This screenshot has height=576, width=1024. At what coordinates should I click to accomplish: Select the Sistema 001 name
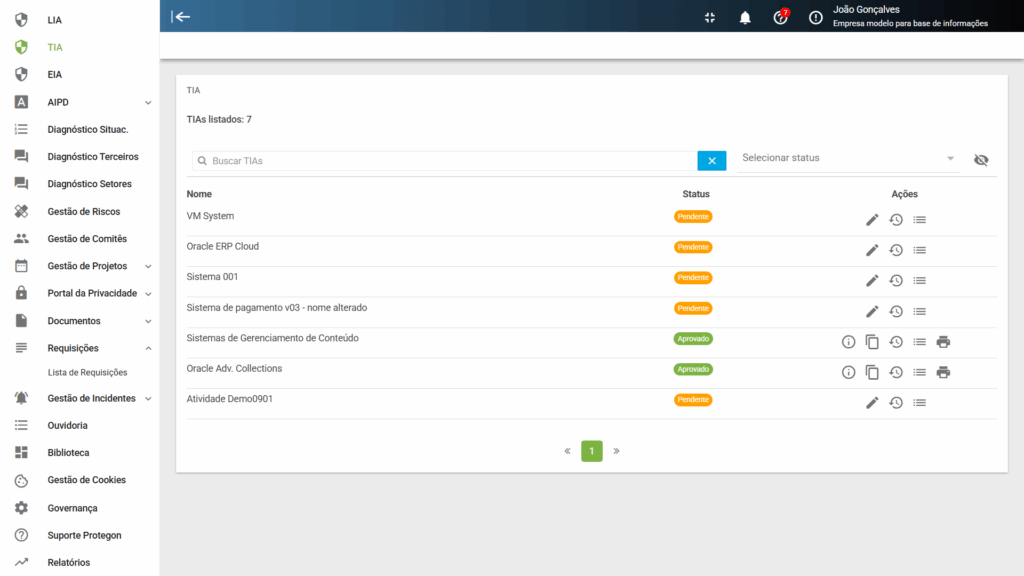[212, 277]
